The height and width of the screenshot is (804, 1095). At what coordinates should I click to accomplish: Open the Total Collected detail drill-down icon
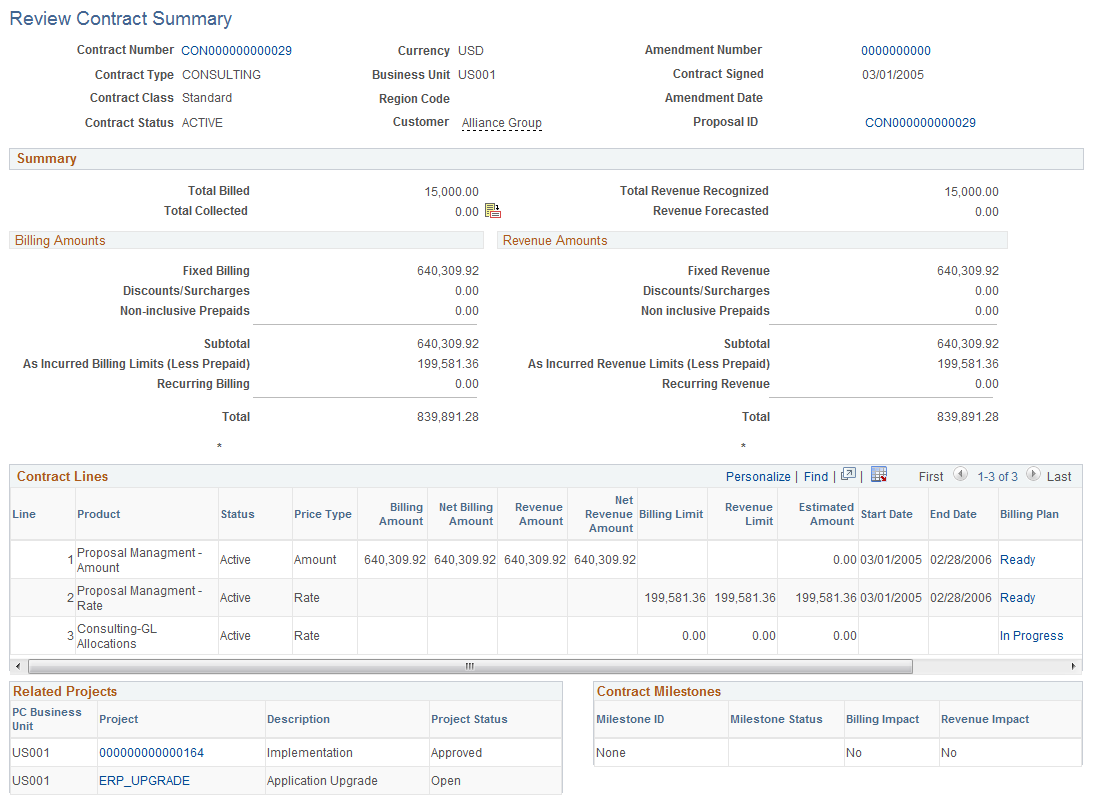pos(491,210)
